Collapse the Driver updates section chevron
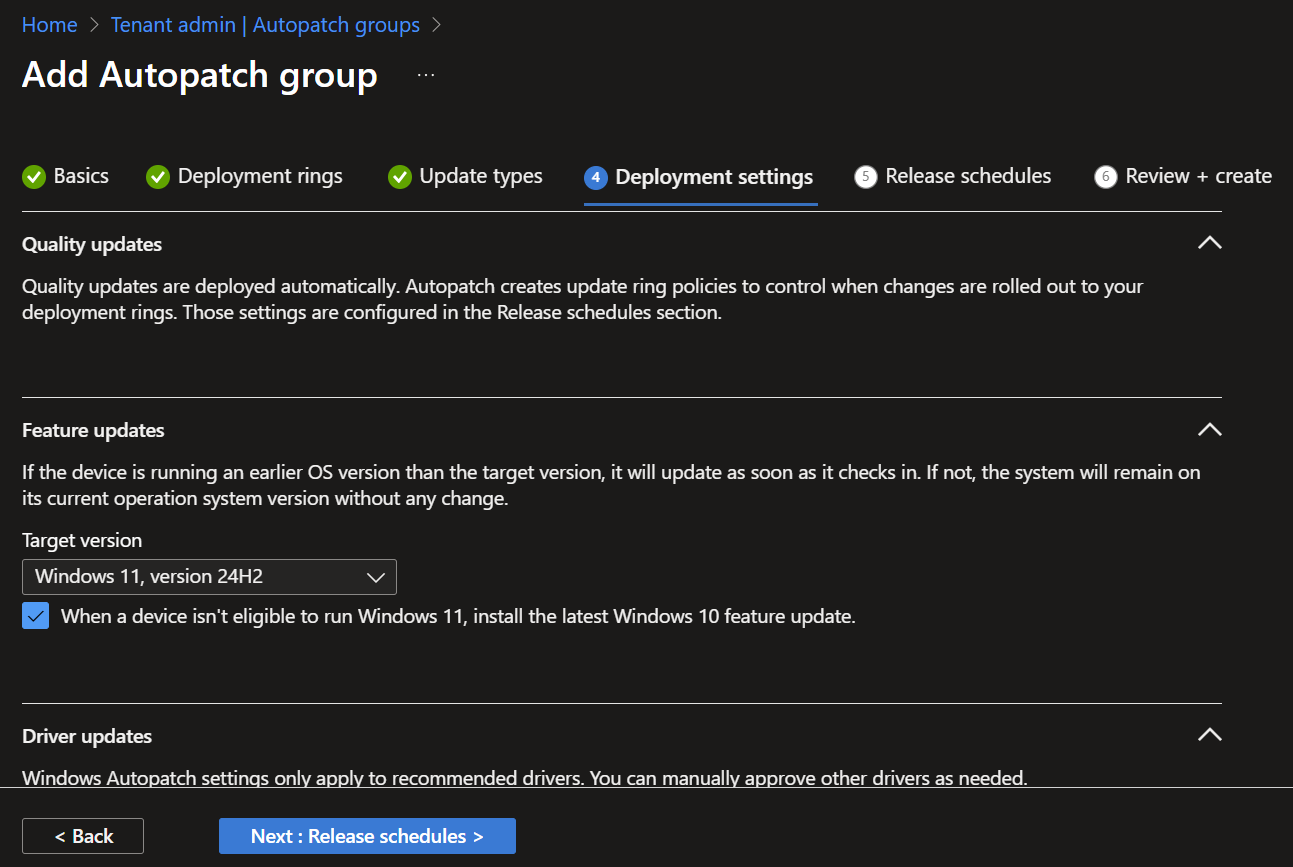The image size is (1293, 867). click(1210, 735)
